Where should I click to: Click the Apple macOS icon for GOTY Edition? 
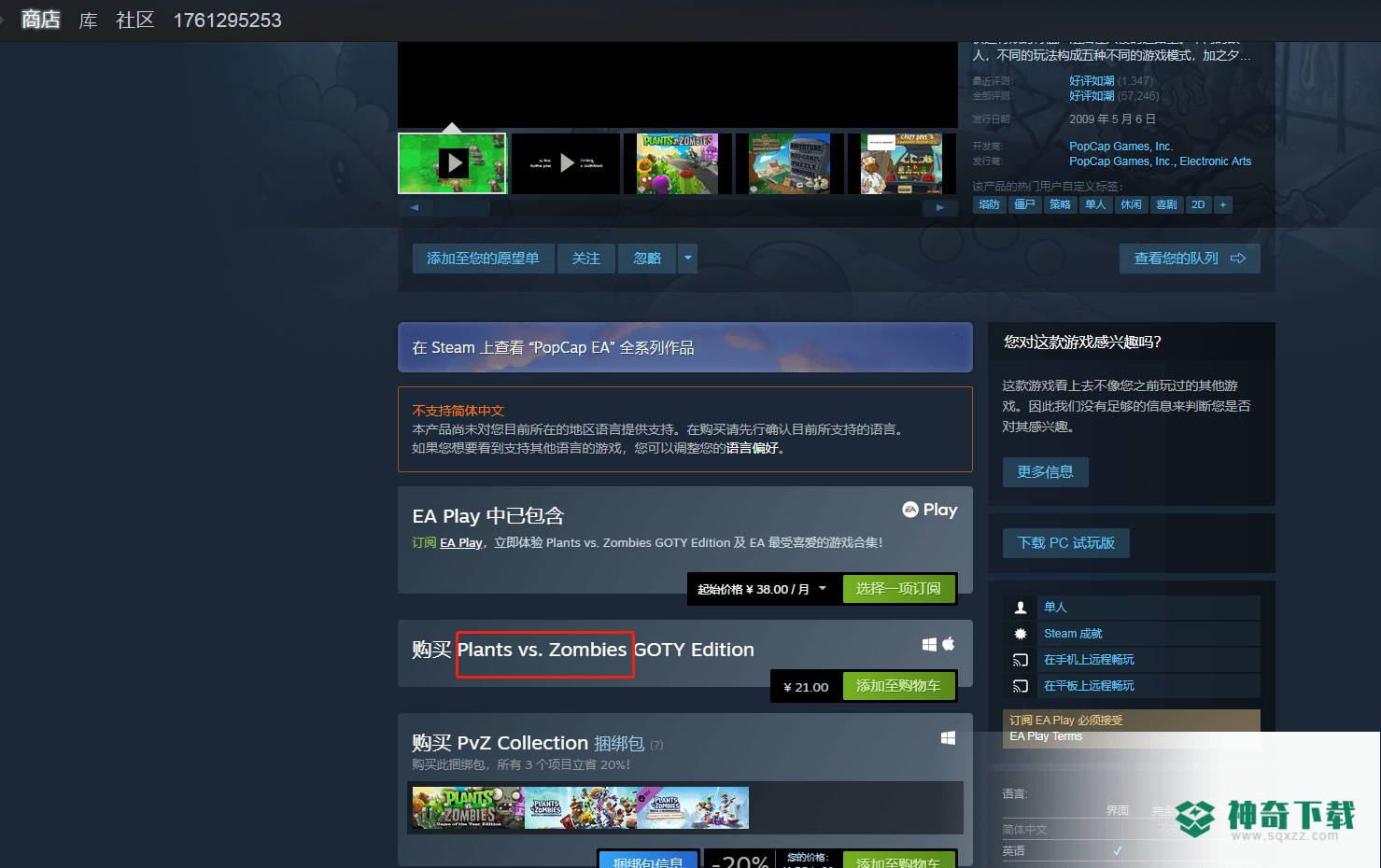[x=949, y=644]
